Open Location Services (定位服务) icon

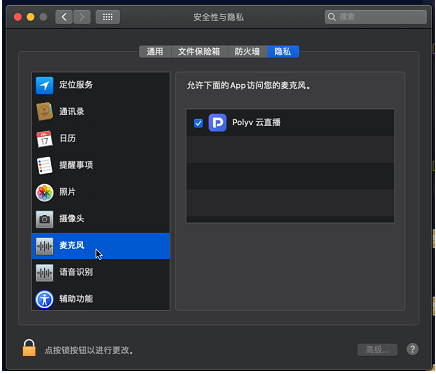pos(44,85)
